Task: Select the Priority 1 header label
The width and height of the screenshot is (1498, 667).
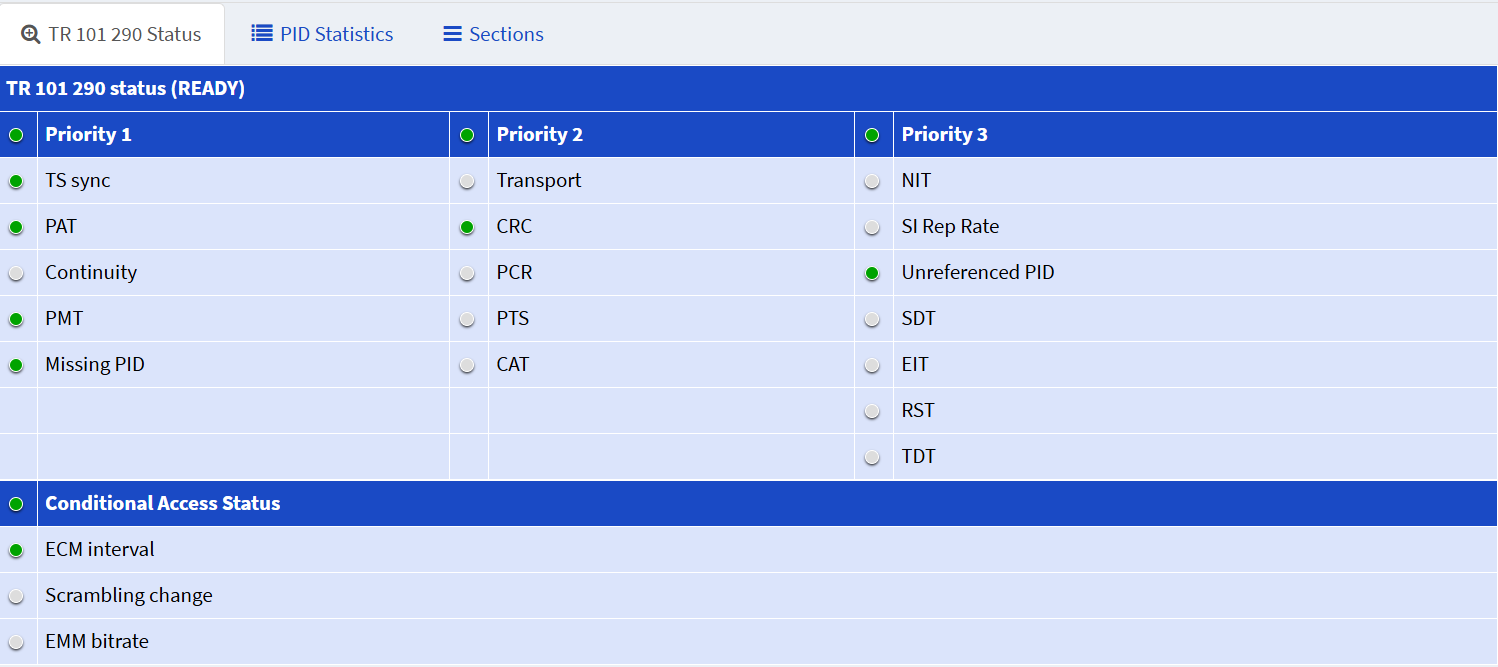Action: (x=88, y=134)
